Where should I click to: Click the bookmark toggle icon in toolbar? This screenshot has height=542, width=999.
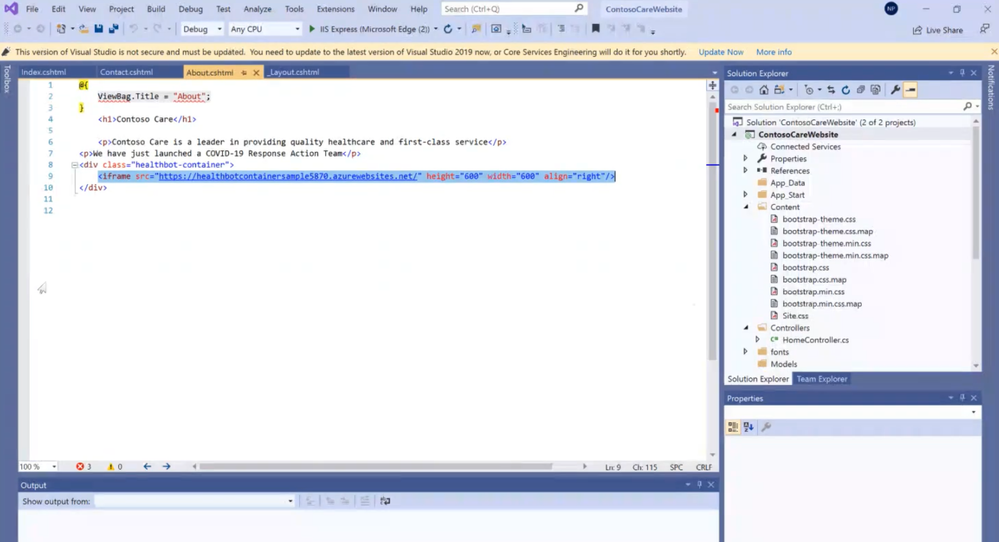coord(596,29)
